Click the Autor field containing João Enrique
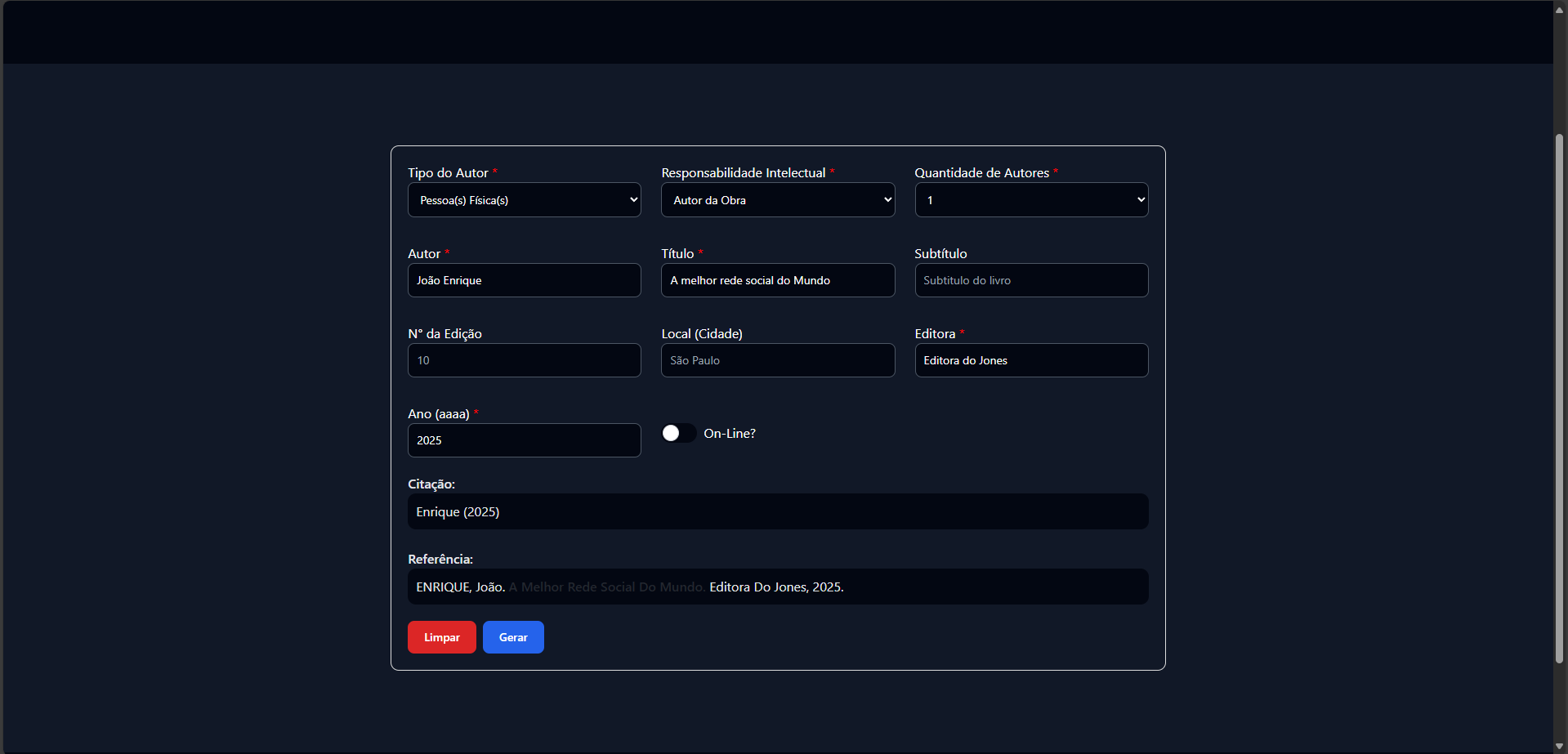Screen dimensions: 1568x754 coord(524,280)
